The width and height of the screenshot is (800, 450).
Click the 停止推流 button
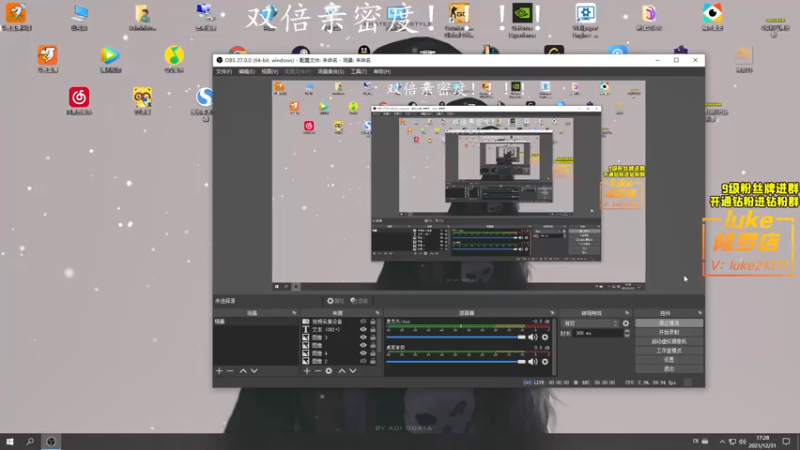click(669, 323)
